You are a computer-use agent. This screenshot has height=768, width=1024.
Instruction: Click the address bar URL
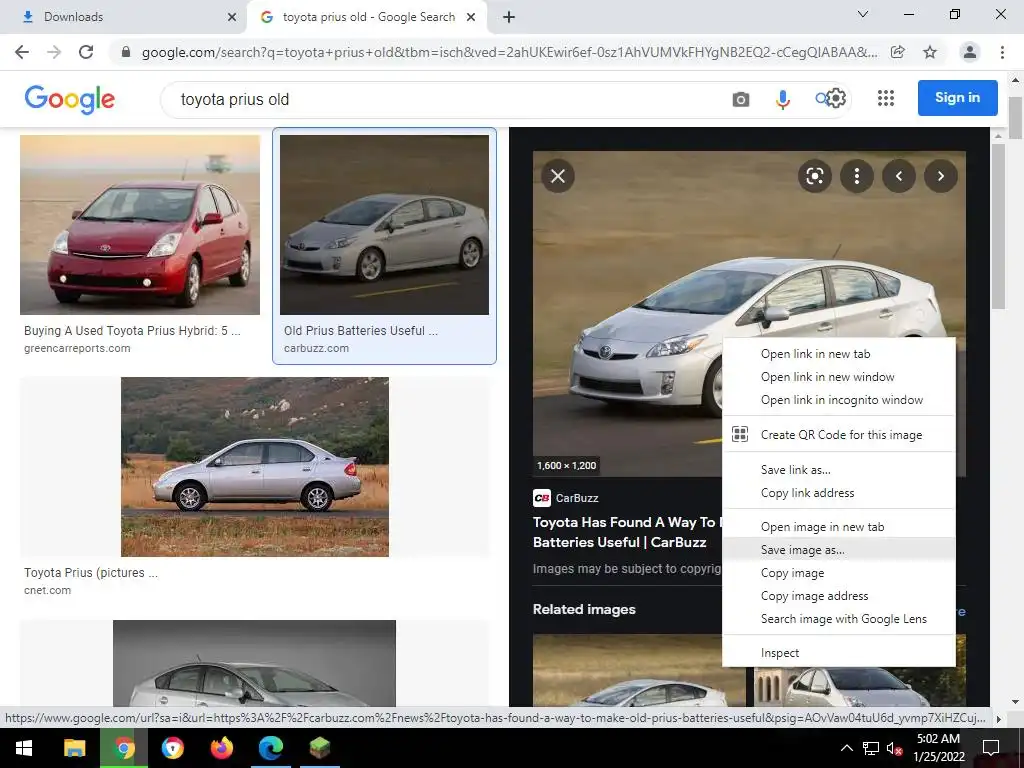coord(509,52)
